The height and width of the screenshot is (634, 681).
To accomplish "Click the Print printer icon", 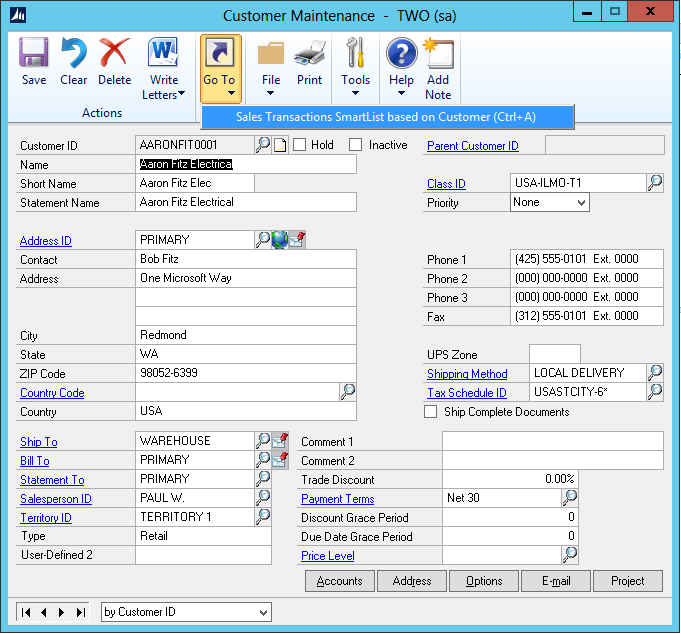I will 310,53.
